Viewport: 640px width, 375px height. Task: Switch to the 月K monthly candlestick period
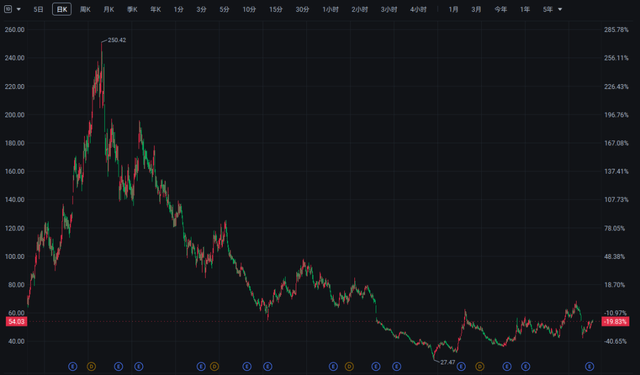coord(109,9)
